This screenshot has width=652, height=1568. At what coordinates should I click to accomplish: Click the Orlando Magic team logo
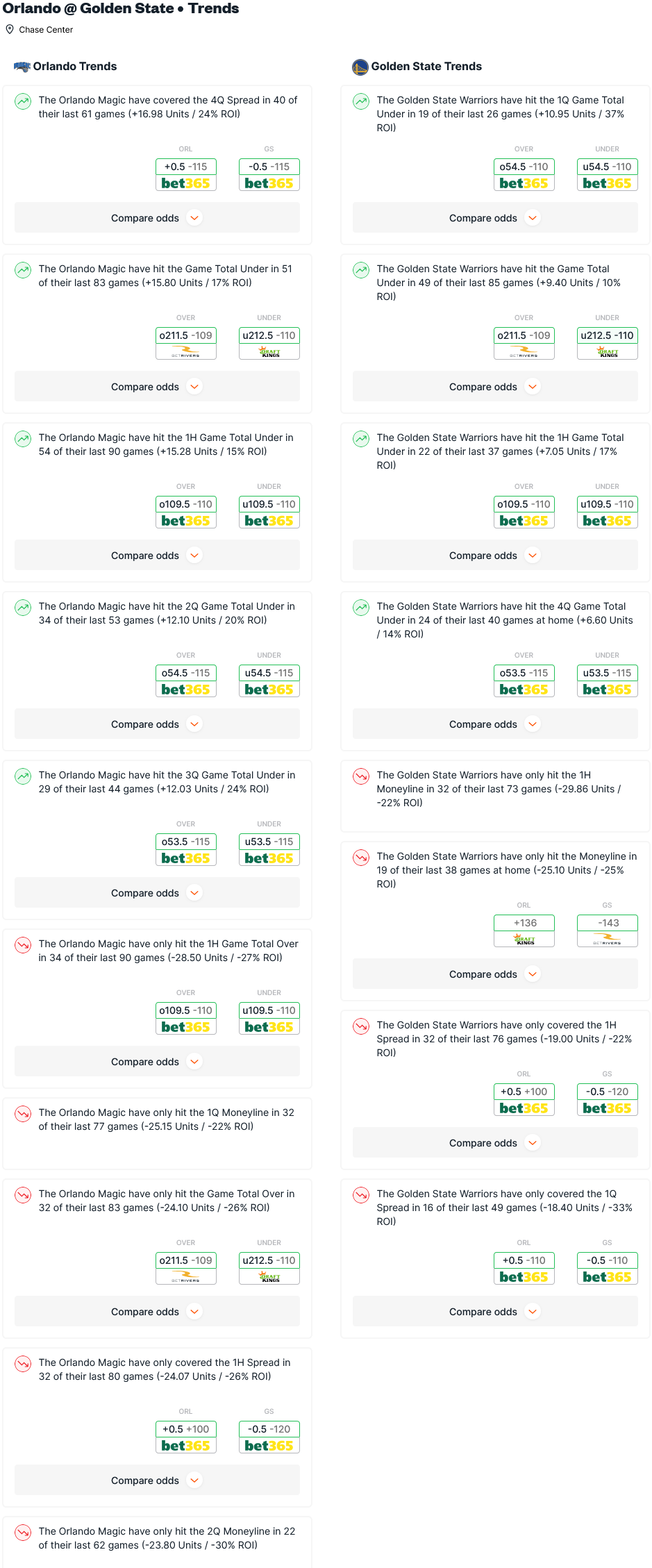coord(22,67)
